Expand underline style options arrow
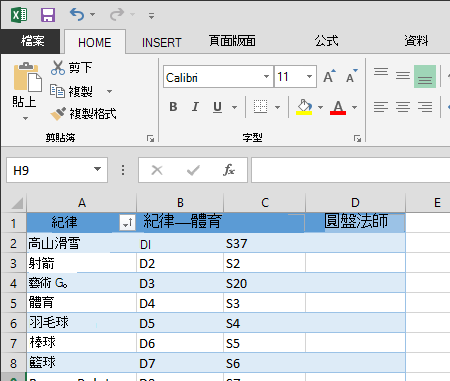The width and height of the screenshot is (450, 381). click(x=234, y=107)
